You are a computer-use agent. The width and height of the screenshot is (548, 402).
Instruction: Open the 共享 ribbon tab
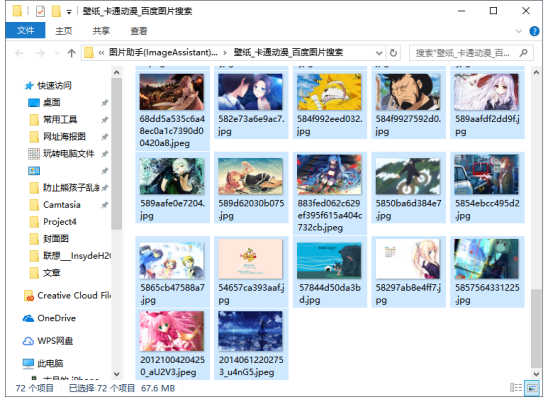point(101,31)
